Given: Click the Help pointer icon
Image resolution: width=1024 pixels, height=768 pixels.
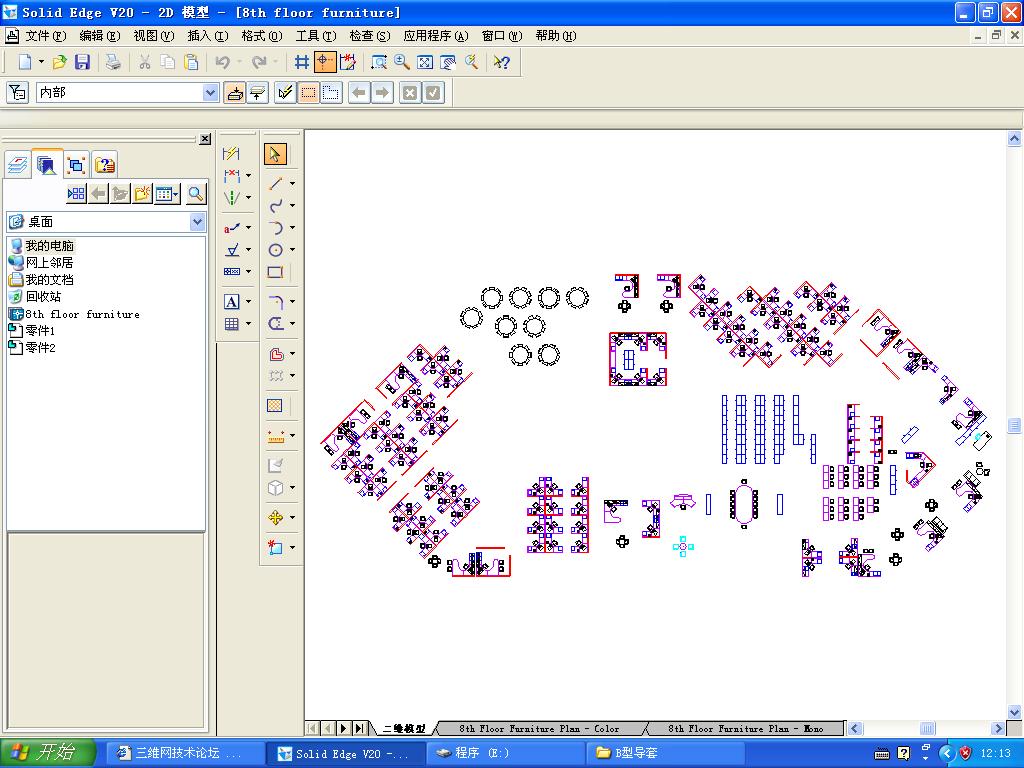Looking at the screenshot, I should (502, 62).
